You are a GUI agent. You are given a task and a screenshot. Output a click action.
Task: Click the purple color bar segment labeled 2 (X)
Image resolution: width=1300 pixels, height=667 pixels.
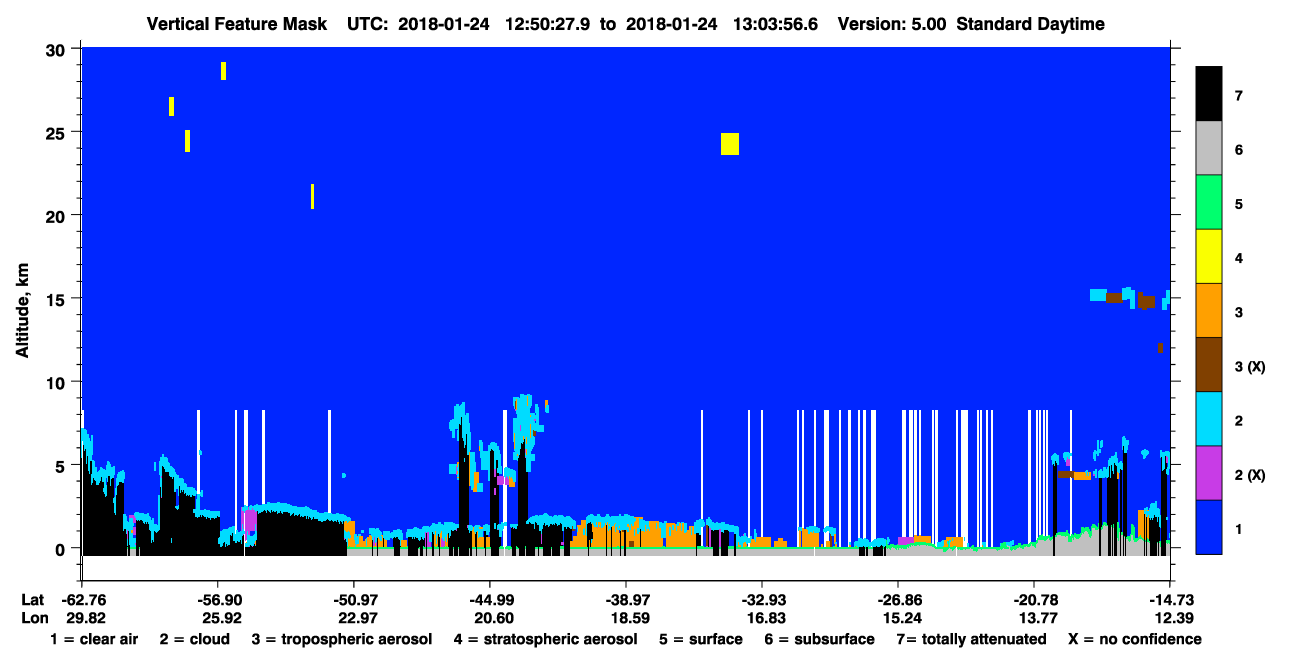coord(1209,472)
